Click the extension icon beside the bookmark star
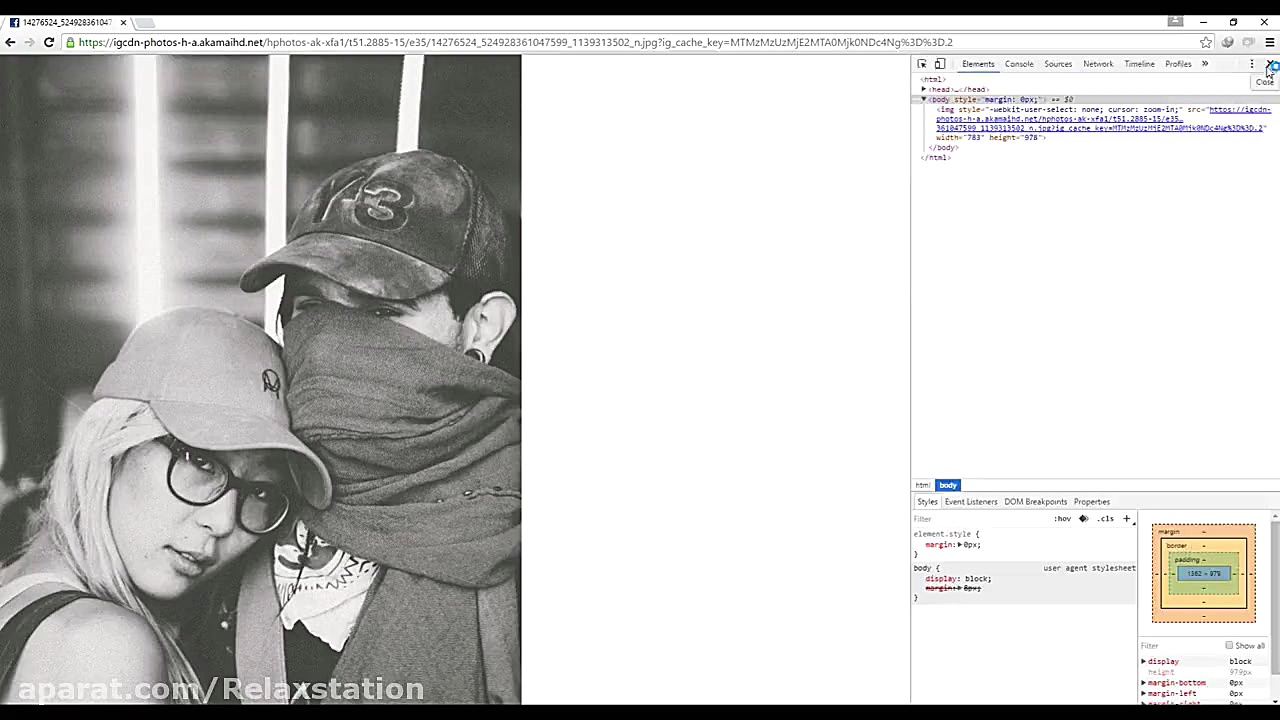 point(1228,42)
